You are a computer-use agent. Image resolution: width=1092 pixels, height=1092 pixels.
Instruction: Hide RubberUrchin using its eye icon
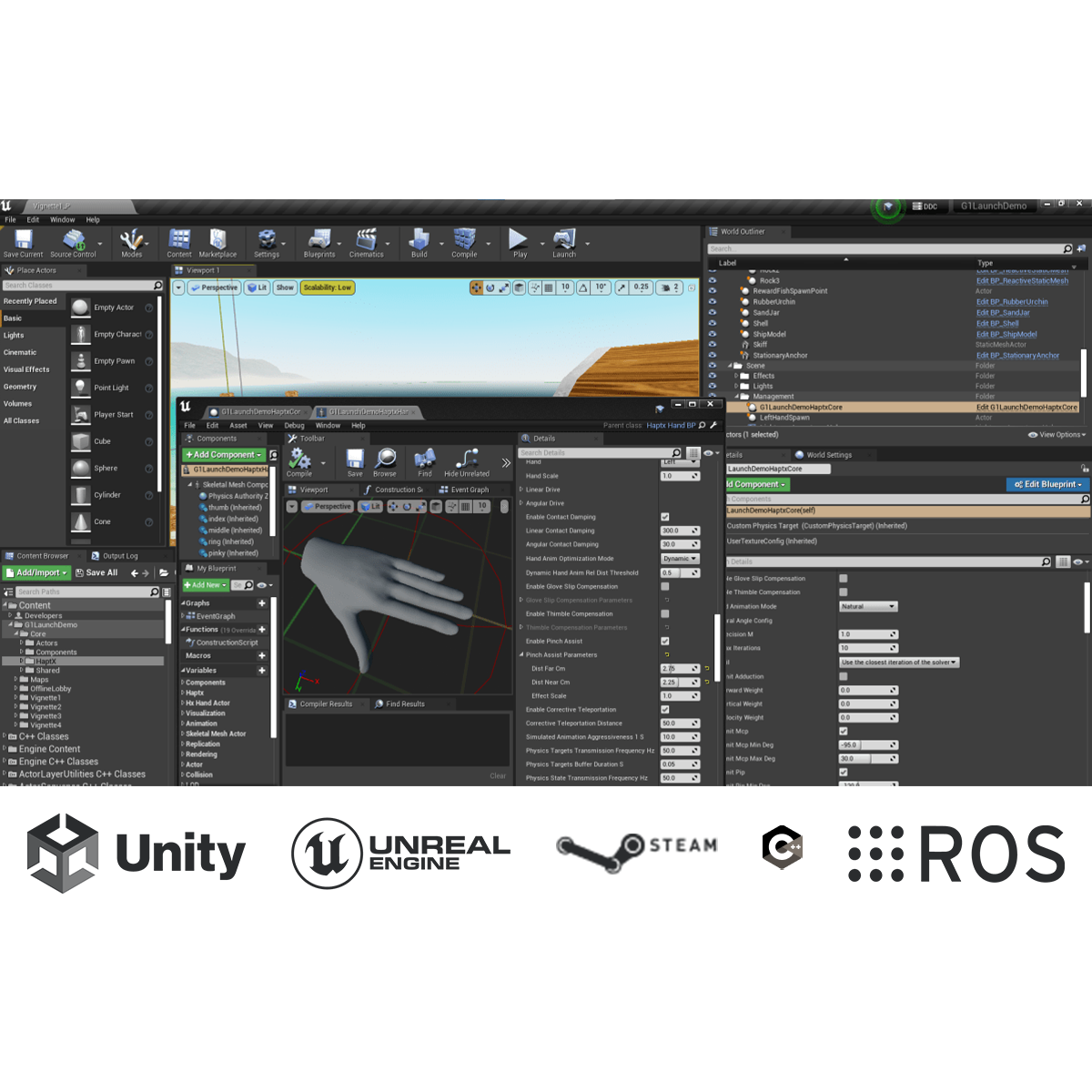click(713, 302)
